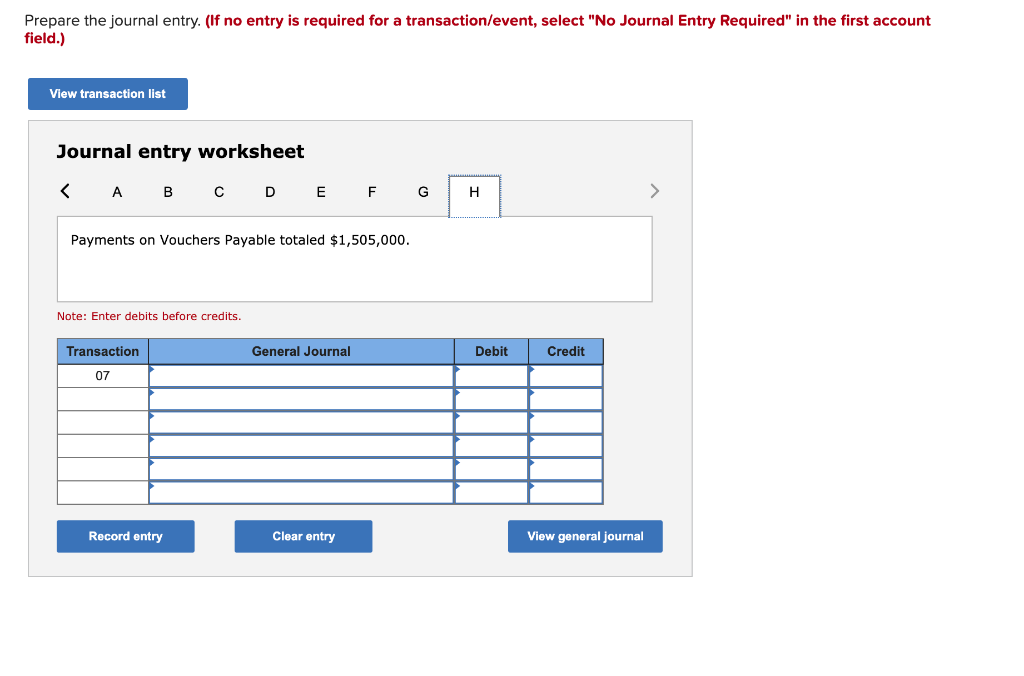Click the General Journal column header

301,351
